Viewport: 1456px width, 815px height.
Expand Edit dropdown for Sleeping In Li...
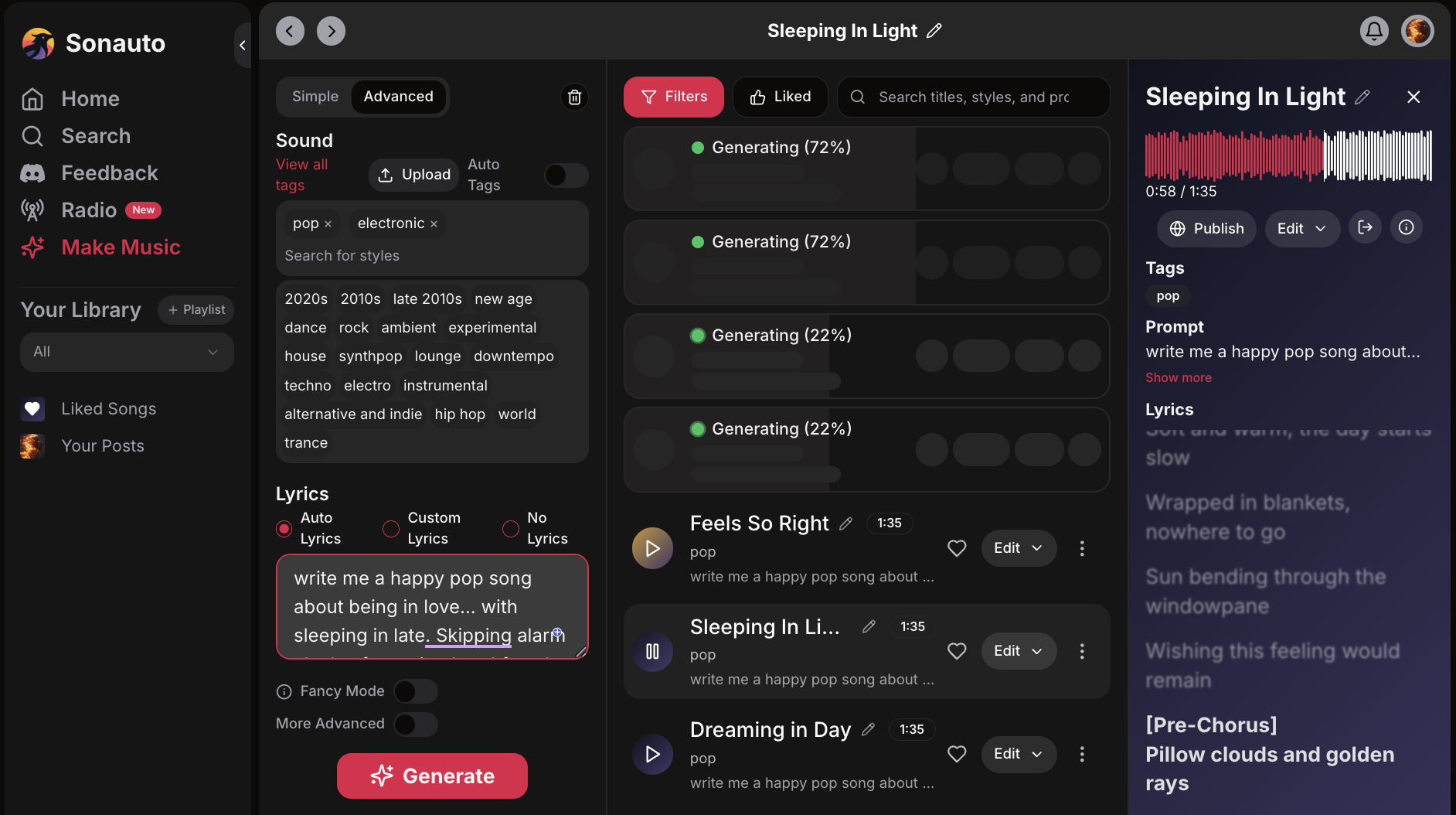point(1019,651)
